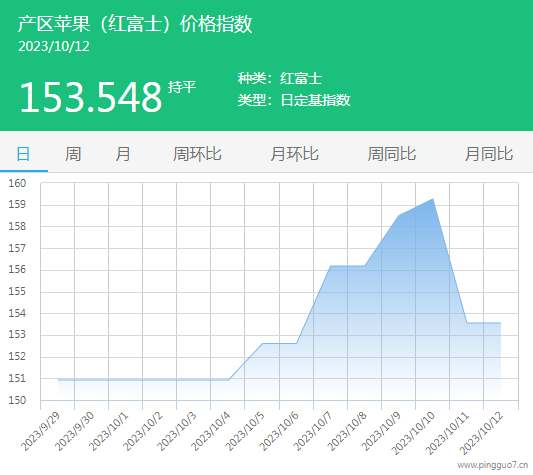
Task: Switch to the 周 weekly tab
Action: 73,154
